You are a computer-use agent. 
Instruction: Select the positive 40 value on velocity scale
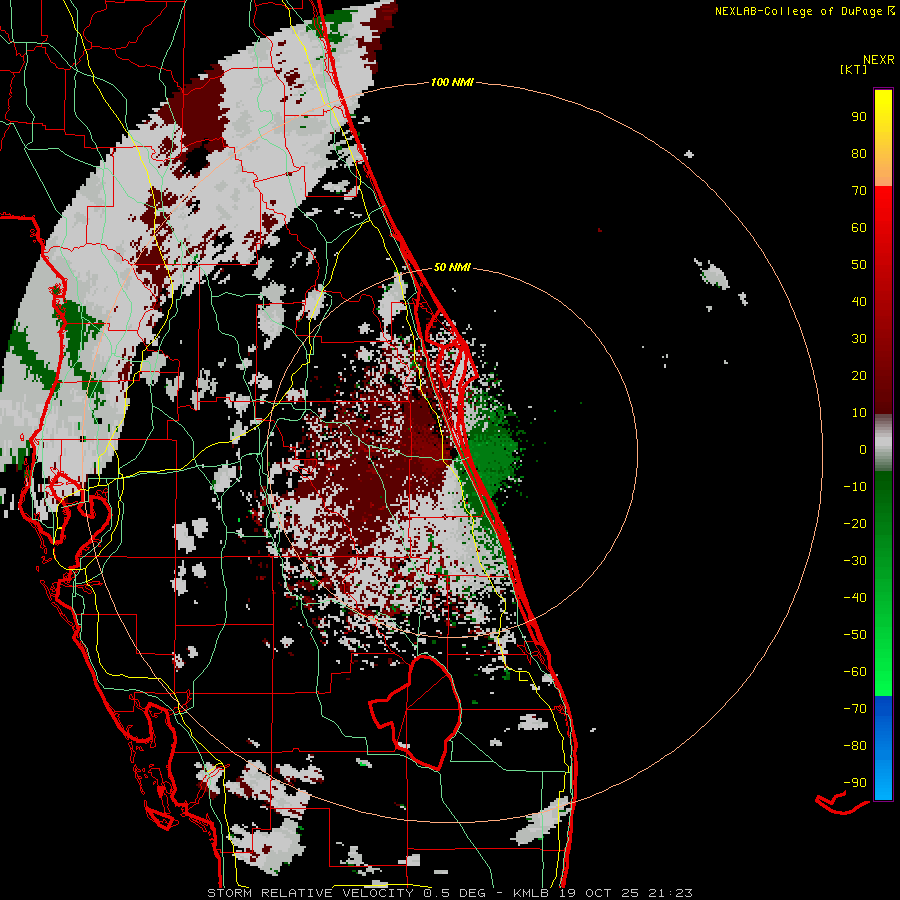pos(859,302)
